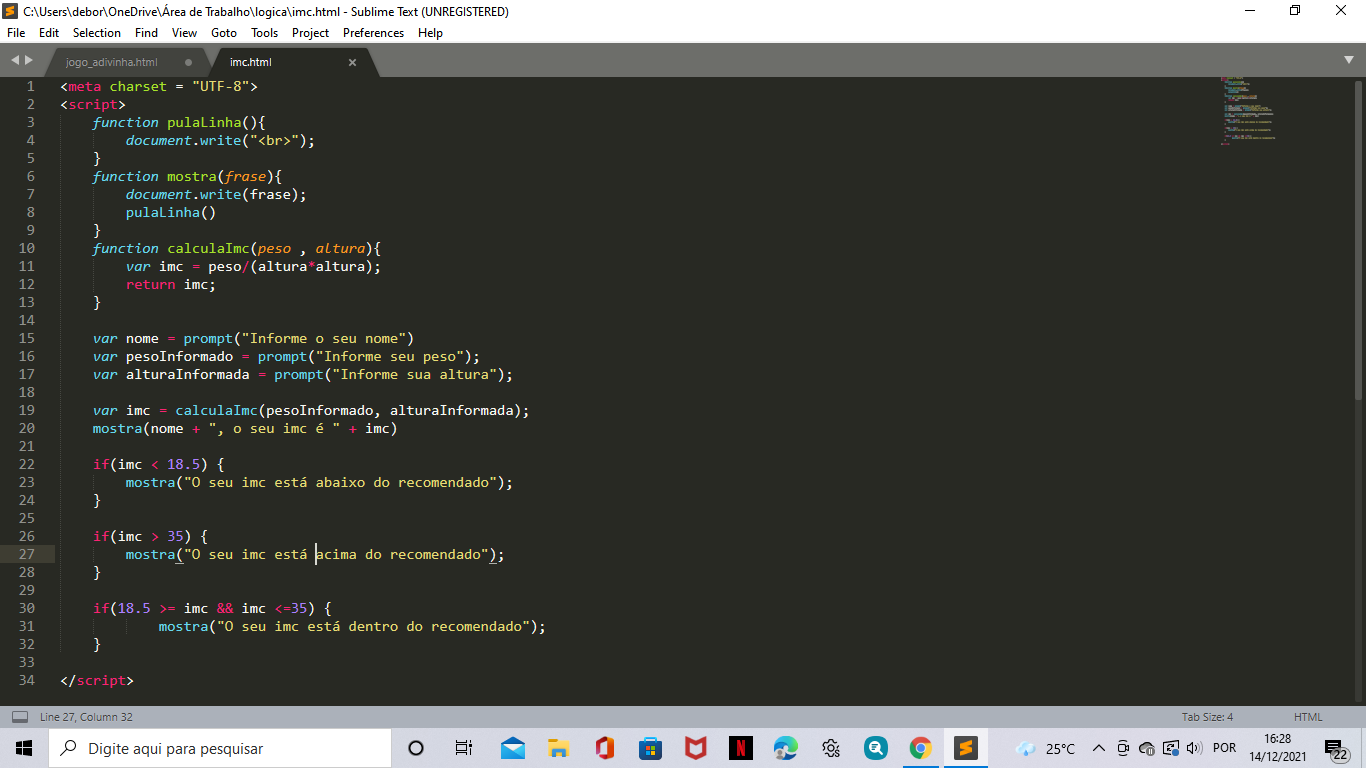Click the closing </script> tag on line 34
This screenshot has height=768, width=1366.
(97, 680)
